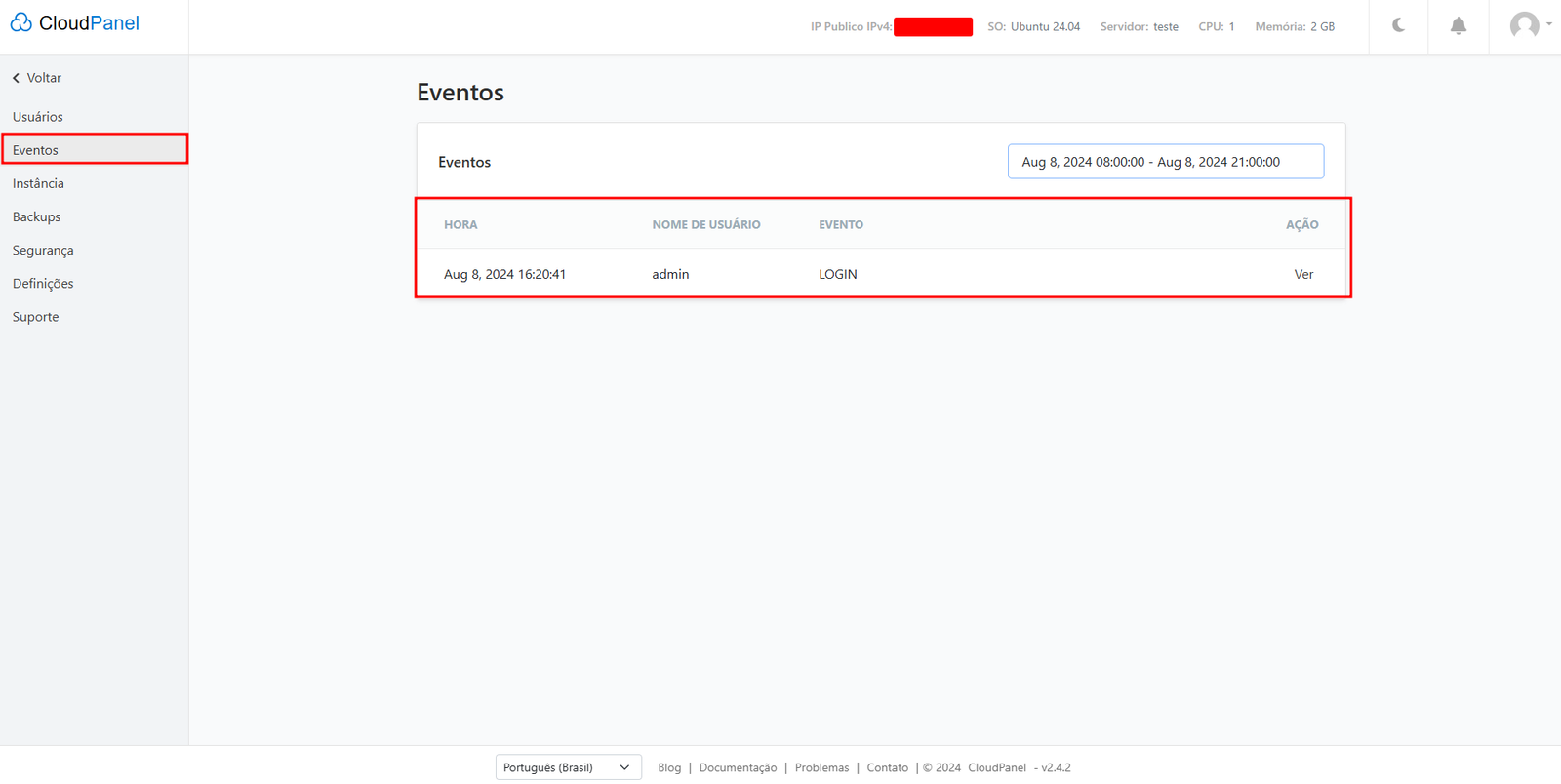Open the Suporte page
Viewport: 1561px width, 784px height.
pyautogui.click(x=36, y=317)
